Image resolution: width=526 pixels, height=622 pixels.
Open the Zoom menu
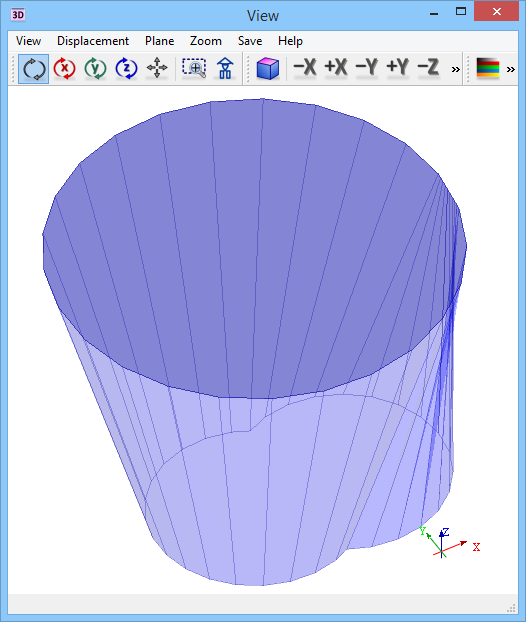coord(205,41)
